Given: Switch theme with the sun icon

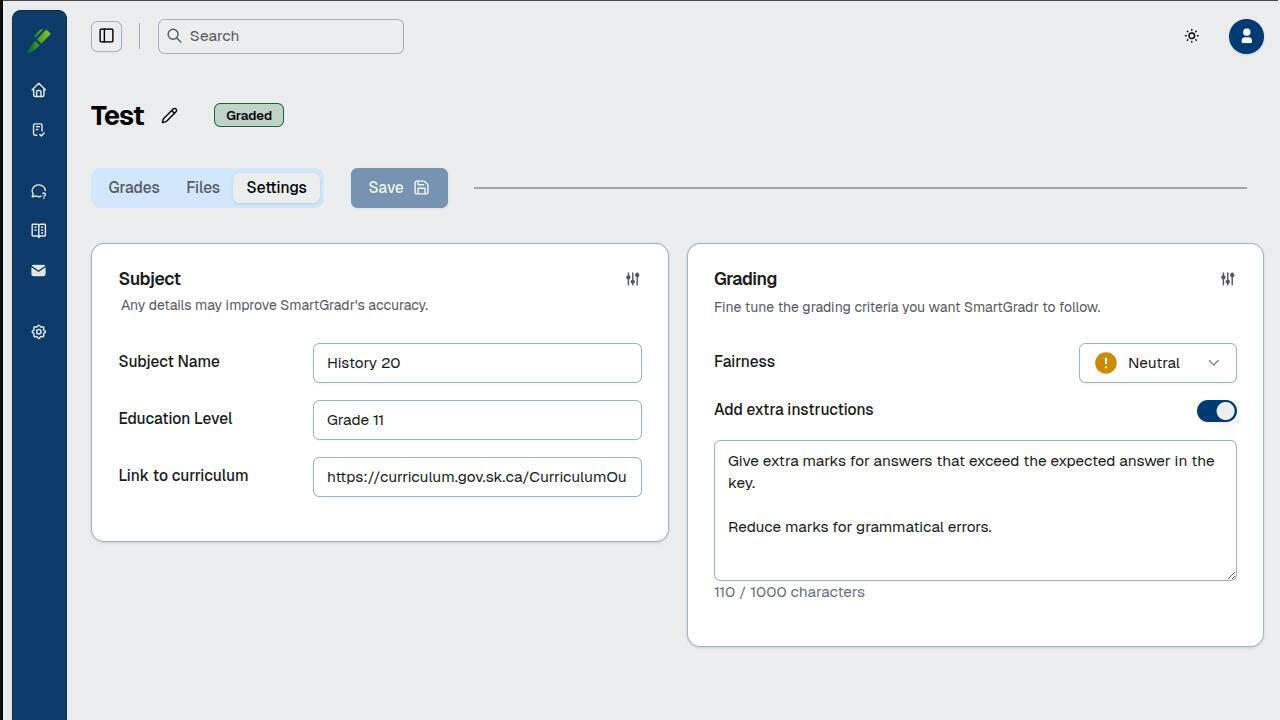Looking at the screenshot, I should click(x=1191, y=36).
